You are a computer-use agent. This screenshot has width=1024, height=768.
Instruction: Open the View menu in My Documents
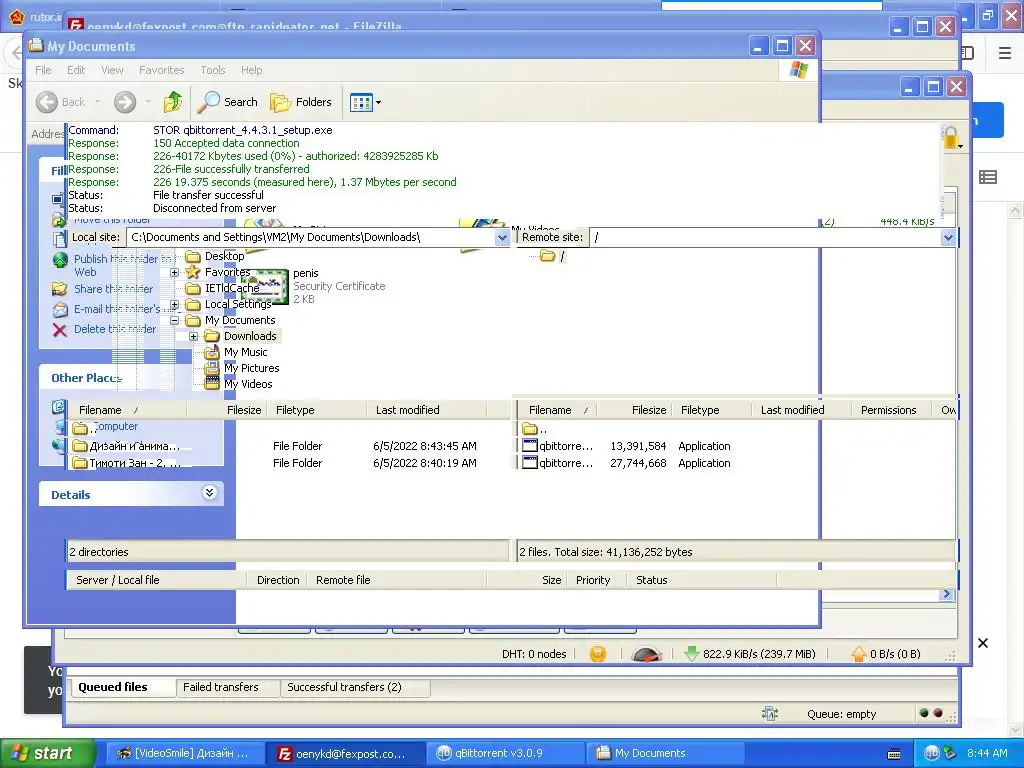pyautogui.click(x=112, y=70)
